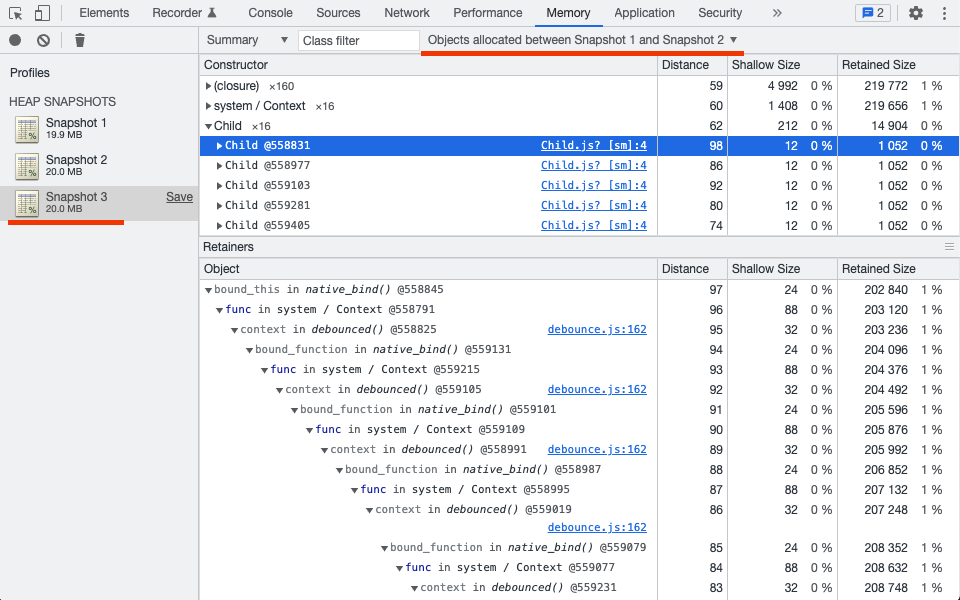Viewport: 960px width, 600px height.
Task: Toggle the device toolbar icon
Action: (42, 13)
